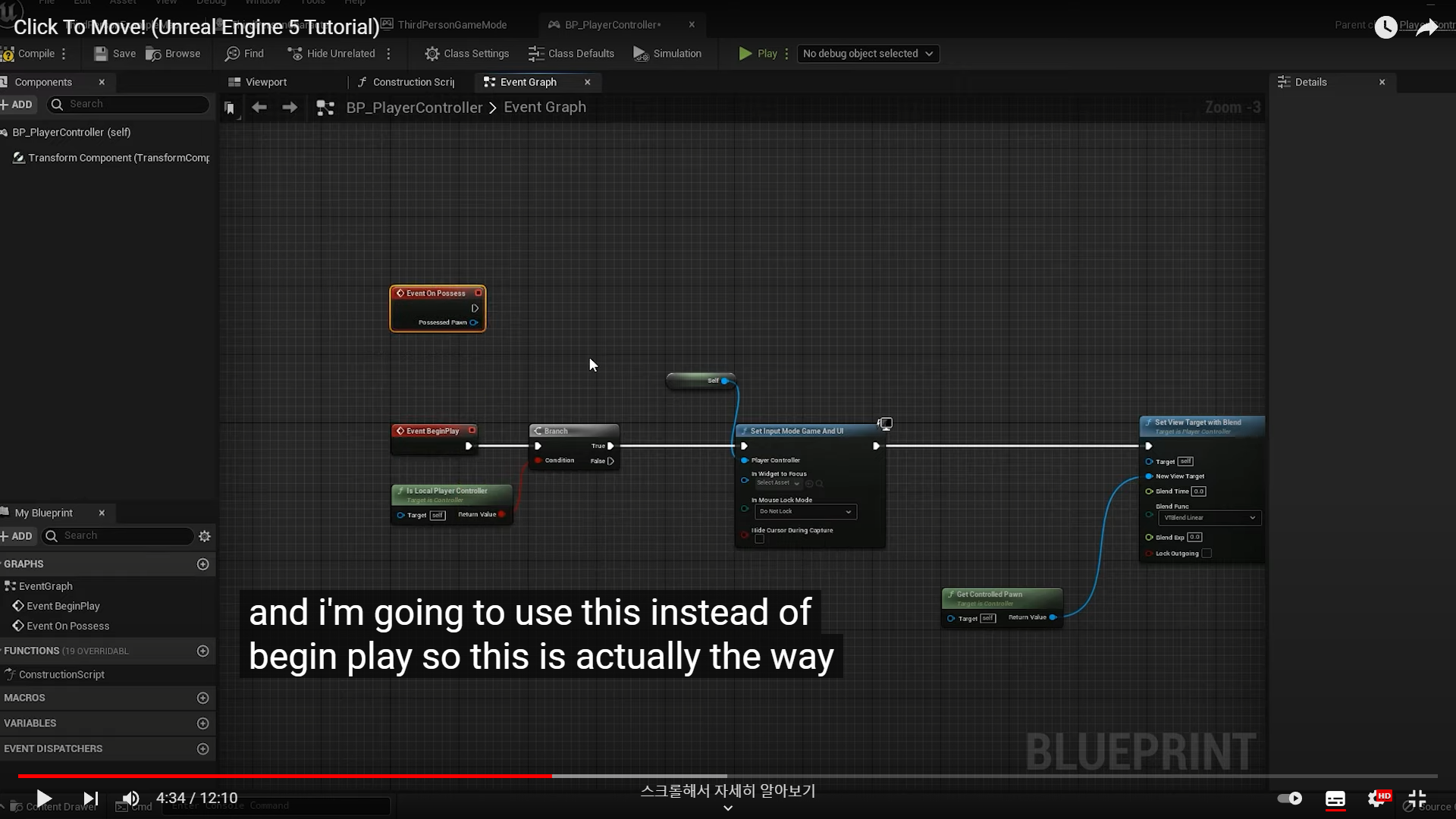Click the Save blueprint icon
Image resolution: width=1456 pixels, height=819 pixels.
(101, 54)
